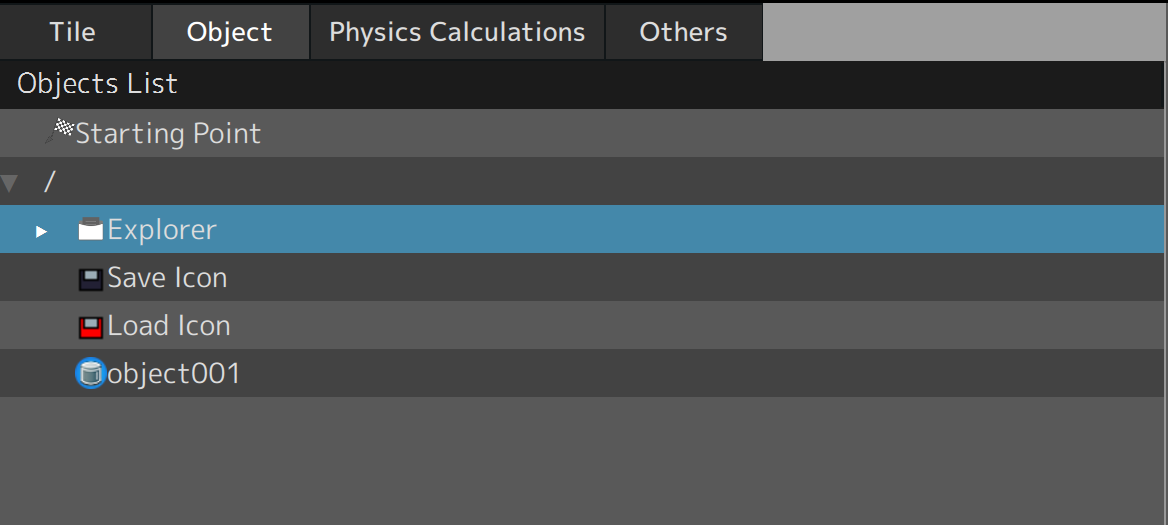Click the checkered flag Starting Point icon
Viewport: 1168px width, 525px height.
pyautogui.click(x=61, y=130)
